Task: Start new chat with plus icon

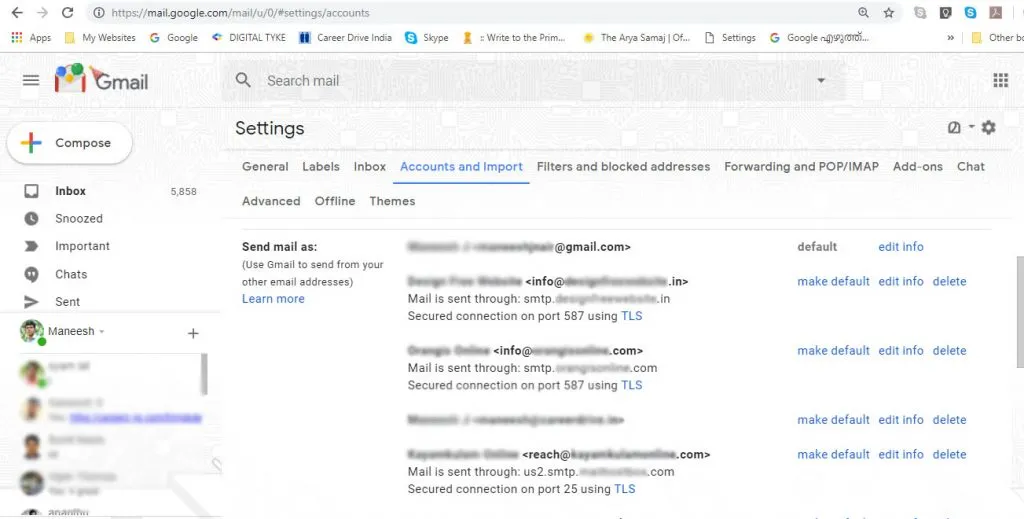Action: (193, 334)
